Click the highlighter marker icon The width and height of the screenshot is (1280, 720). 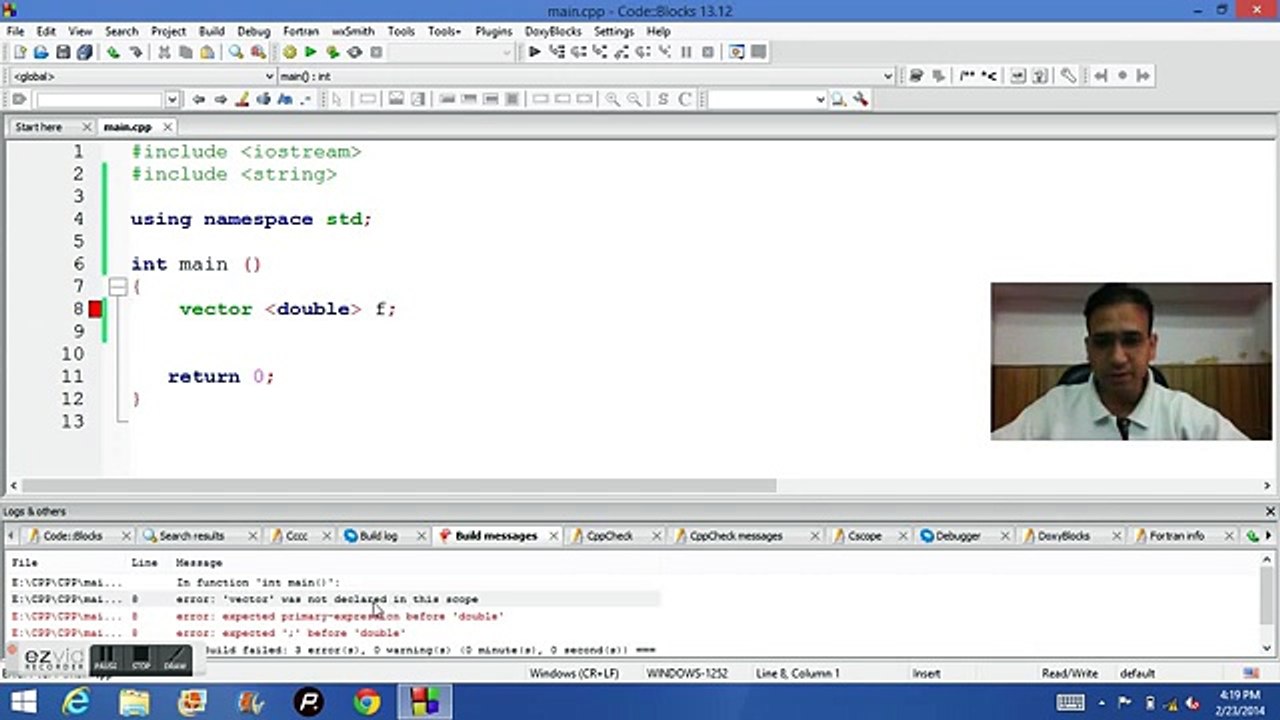tap(242, 99)
